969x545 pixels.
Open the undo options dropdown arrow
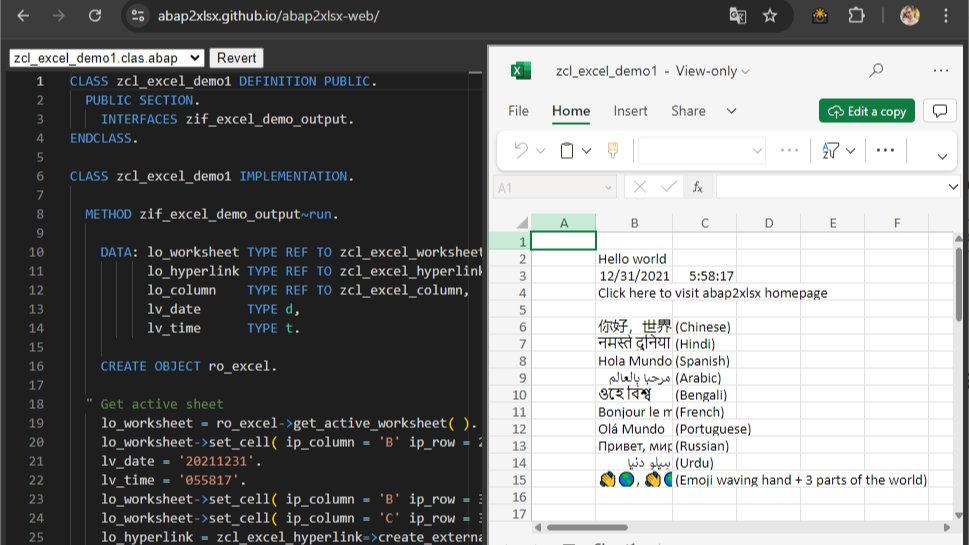pyautogui.click(x=540, y=151)
